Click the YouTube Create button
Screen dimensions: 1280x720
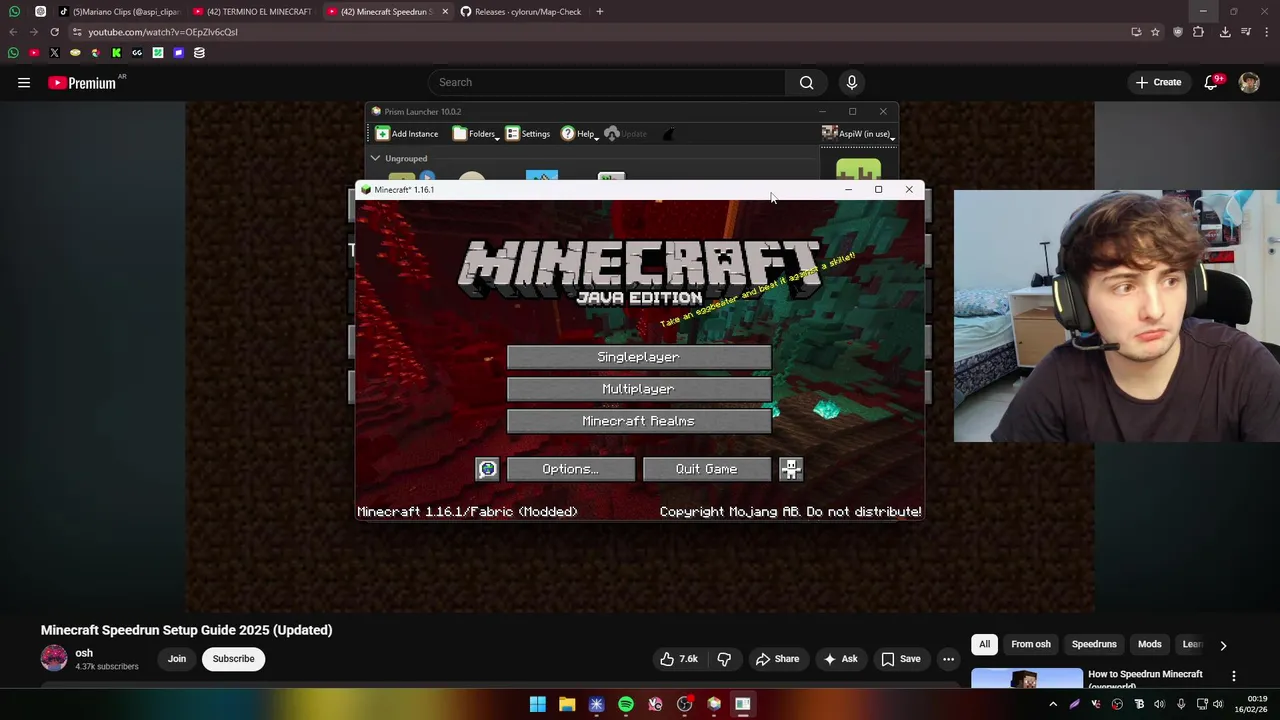(1158, 83)
